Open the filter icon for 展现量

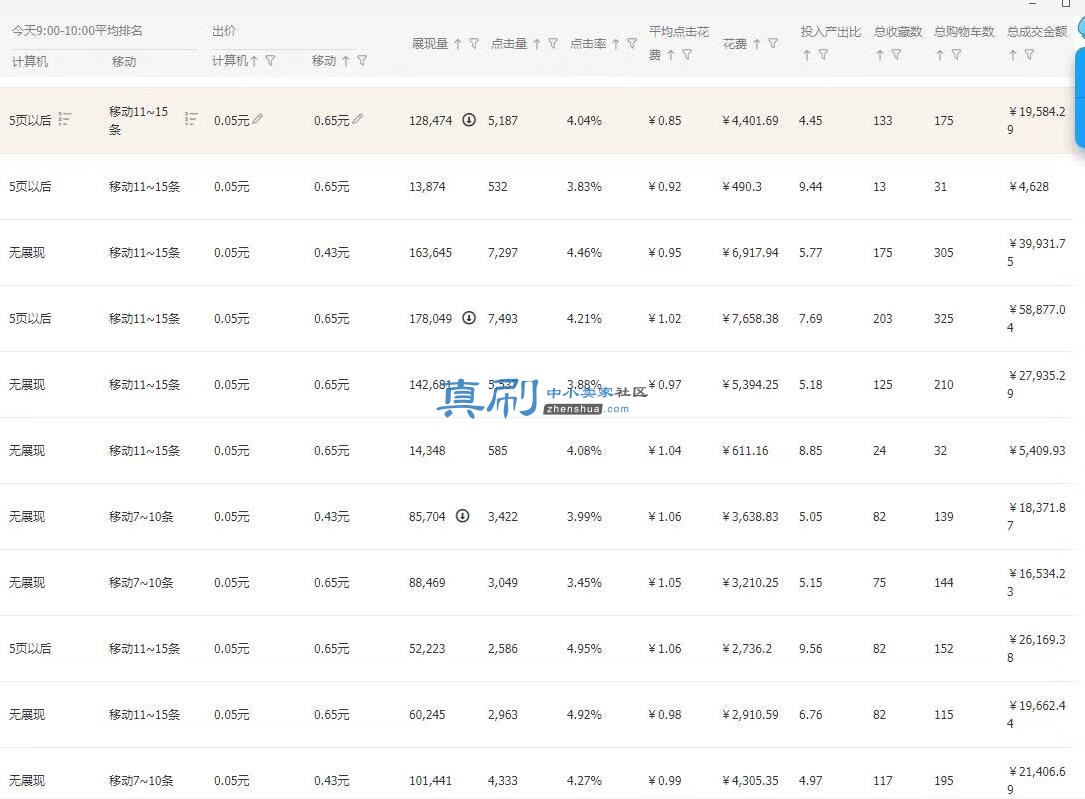(x=474, y=44)
